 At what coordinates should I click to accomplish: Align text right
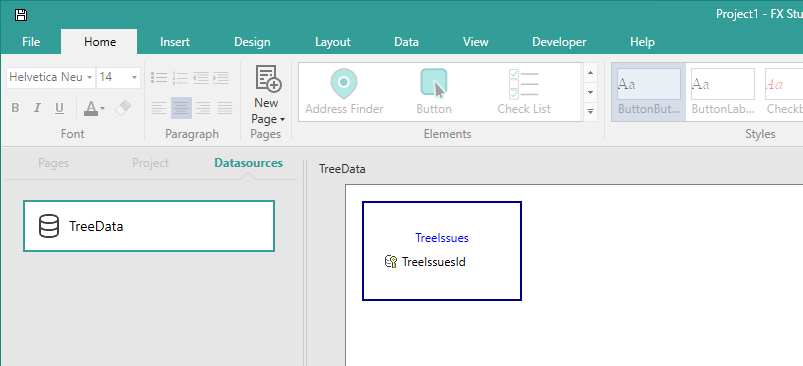click(203, 108)
